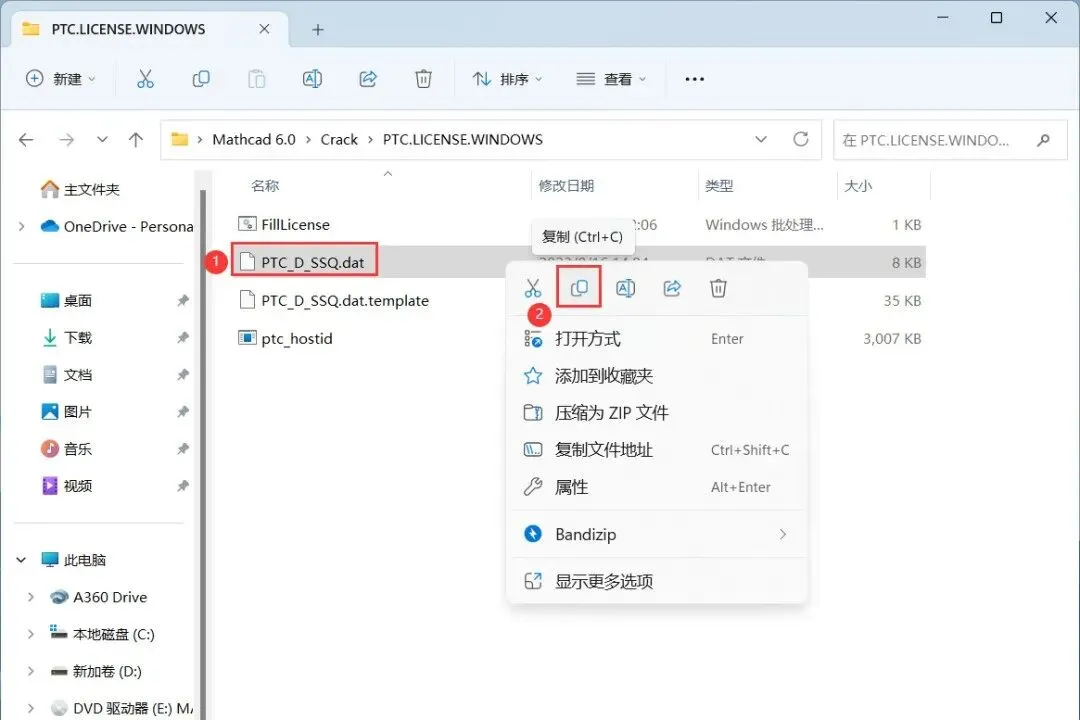Select the PTC_D_SSQ.dat file
The width and height of the screenshot is (1080, 720).
302,263
